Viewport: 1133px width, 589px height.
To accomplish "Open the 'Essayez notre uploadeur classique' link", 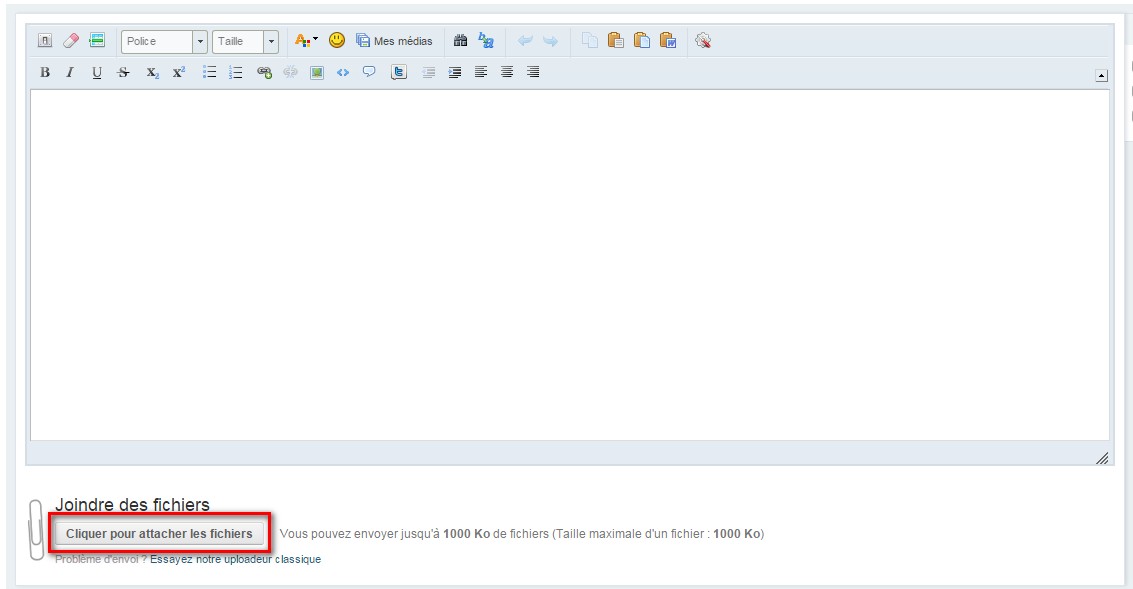I will 235,559.
